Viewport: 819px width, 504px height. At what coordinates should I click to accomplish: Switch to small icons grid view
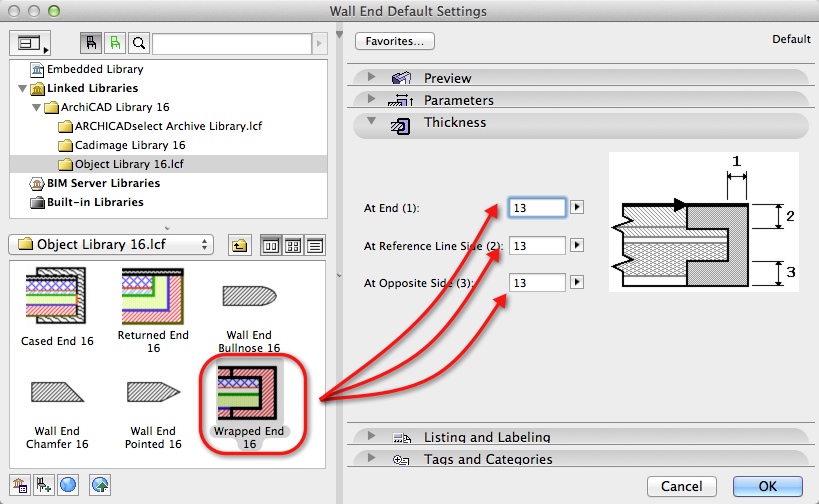293,245
